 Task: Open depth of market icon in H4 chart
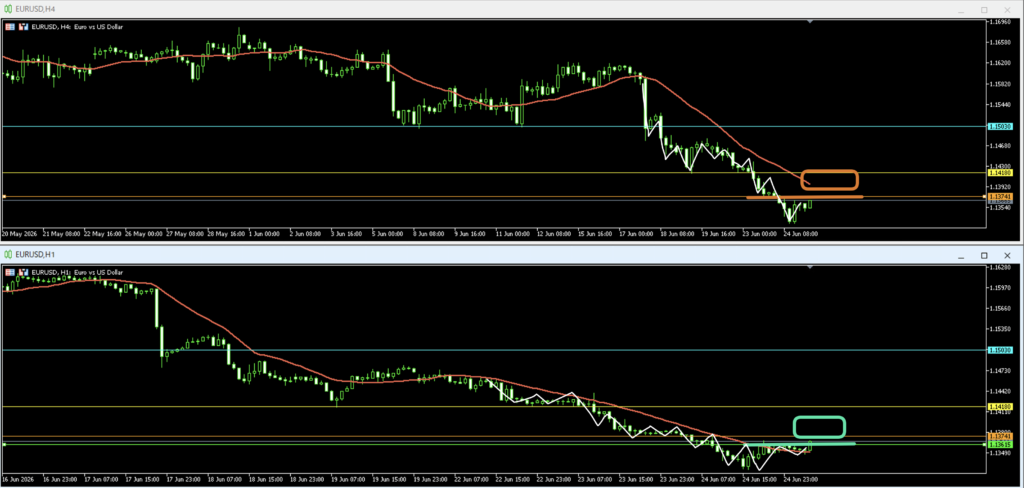[x=24, y=27]
